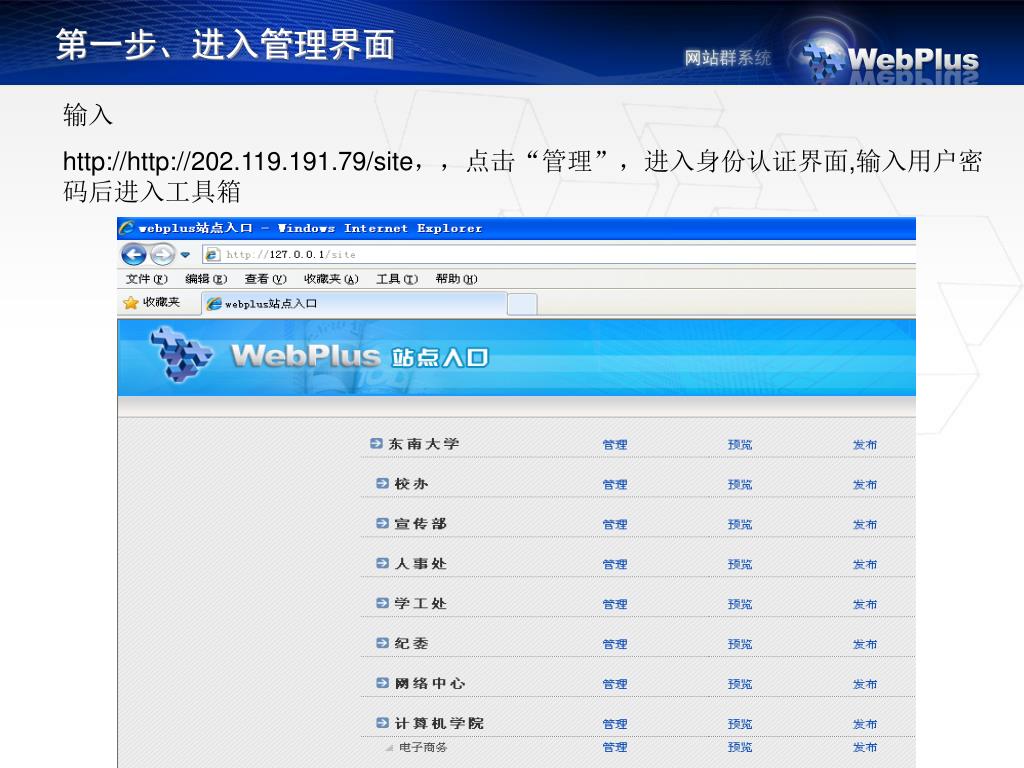Select the 东南大学 site name
Screen dimensions: 1024x768
point(424,443)
